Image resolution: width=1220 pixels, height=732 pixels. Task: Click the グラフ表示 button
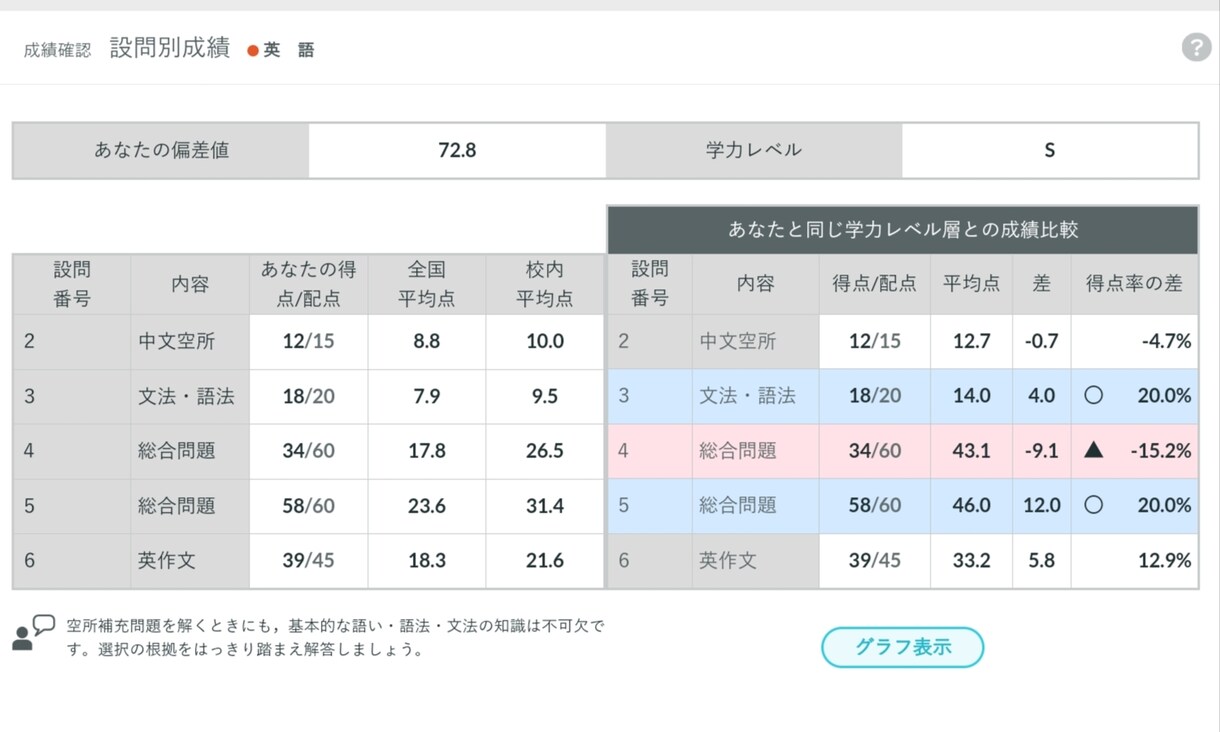[x=902, y=647]
